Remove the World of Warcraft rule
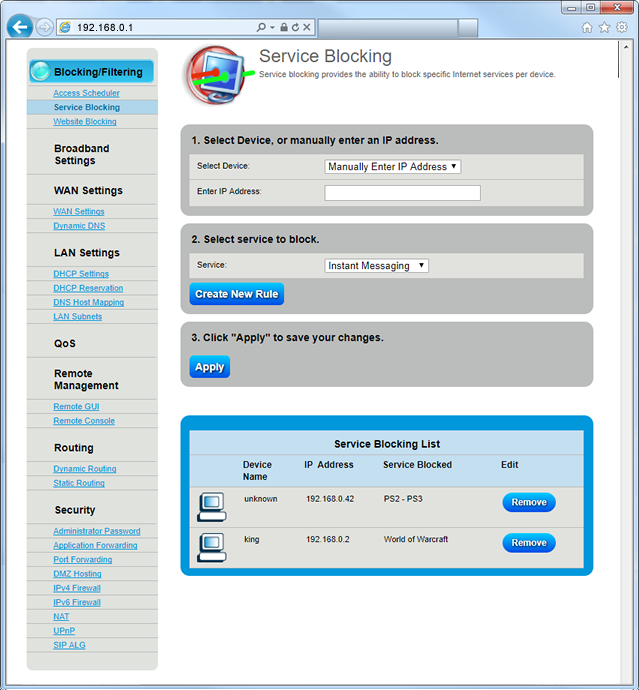 point(528,543)
